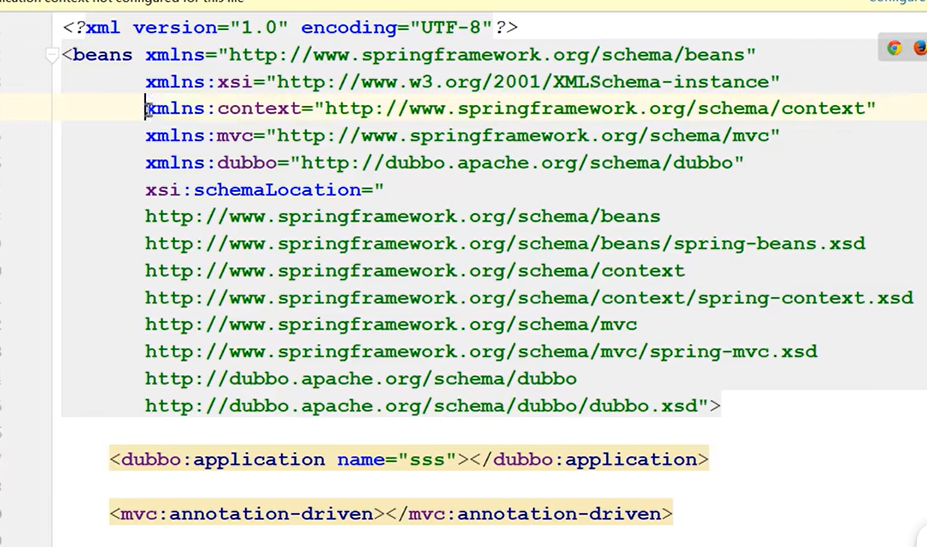
Task: Click the schema/beans URL line
Action: pyautogui.click(x=403, y=216)
